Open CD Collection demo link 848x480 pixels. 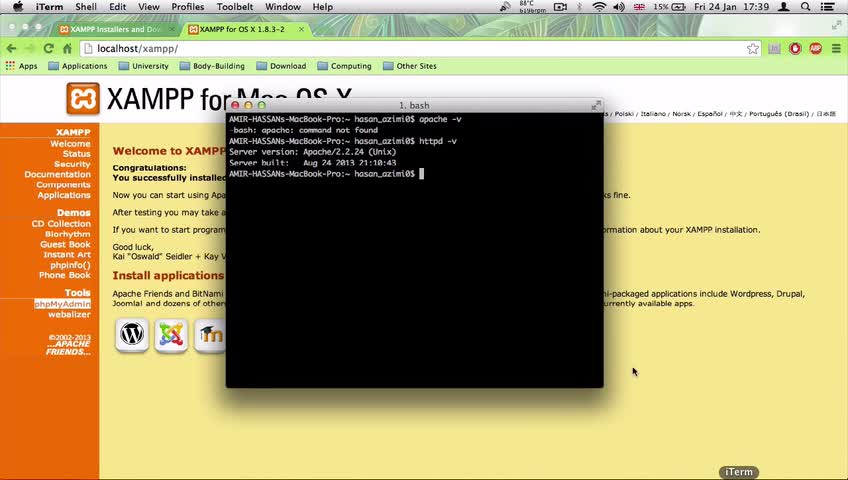(x=61, y=224)
